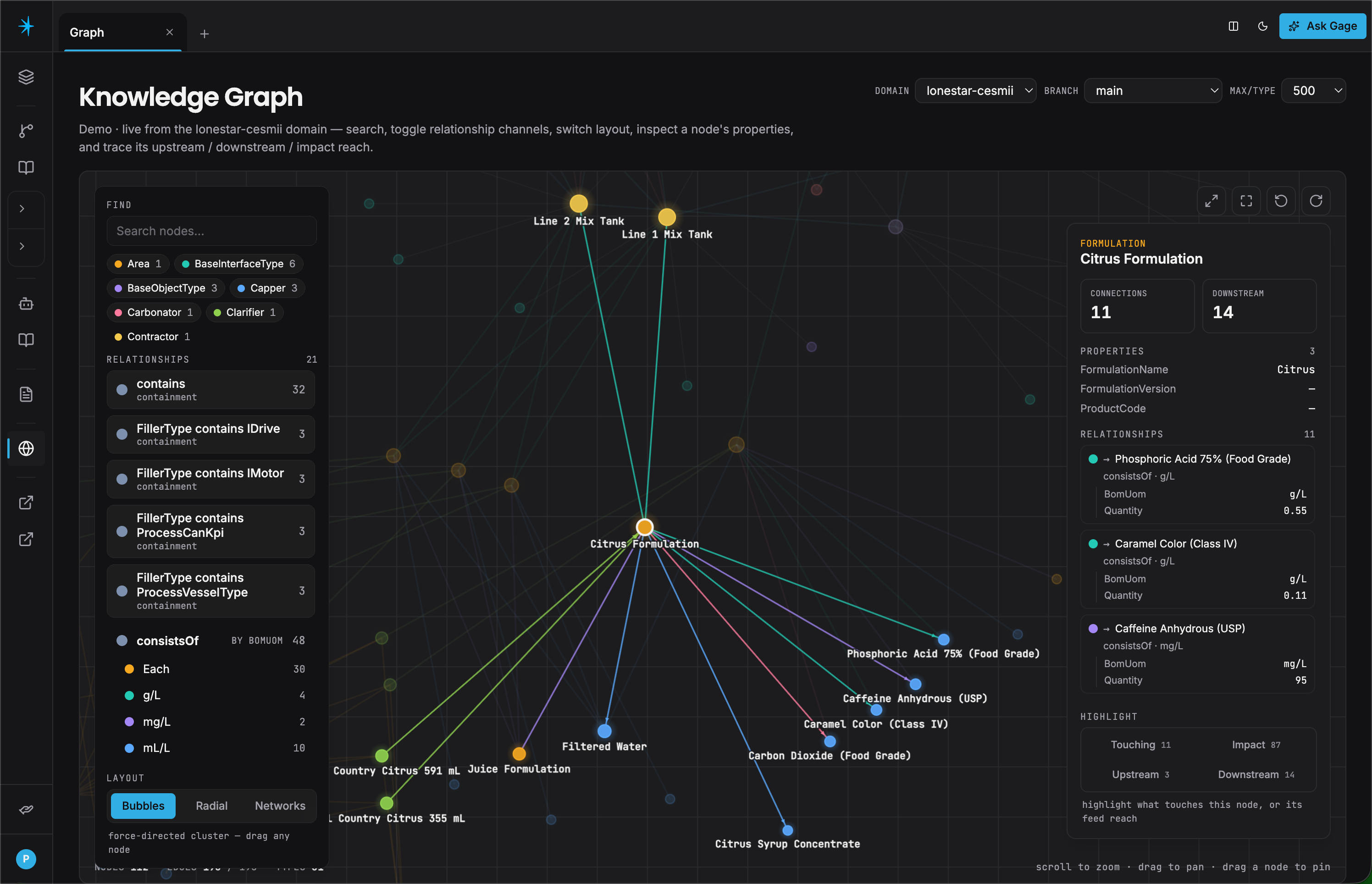Image resolution: width=1372 pixels, height=884 pixels.
Task: Filter by BaseInterfaceType chip
Action: (239, 264)
